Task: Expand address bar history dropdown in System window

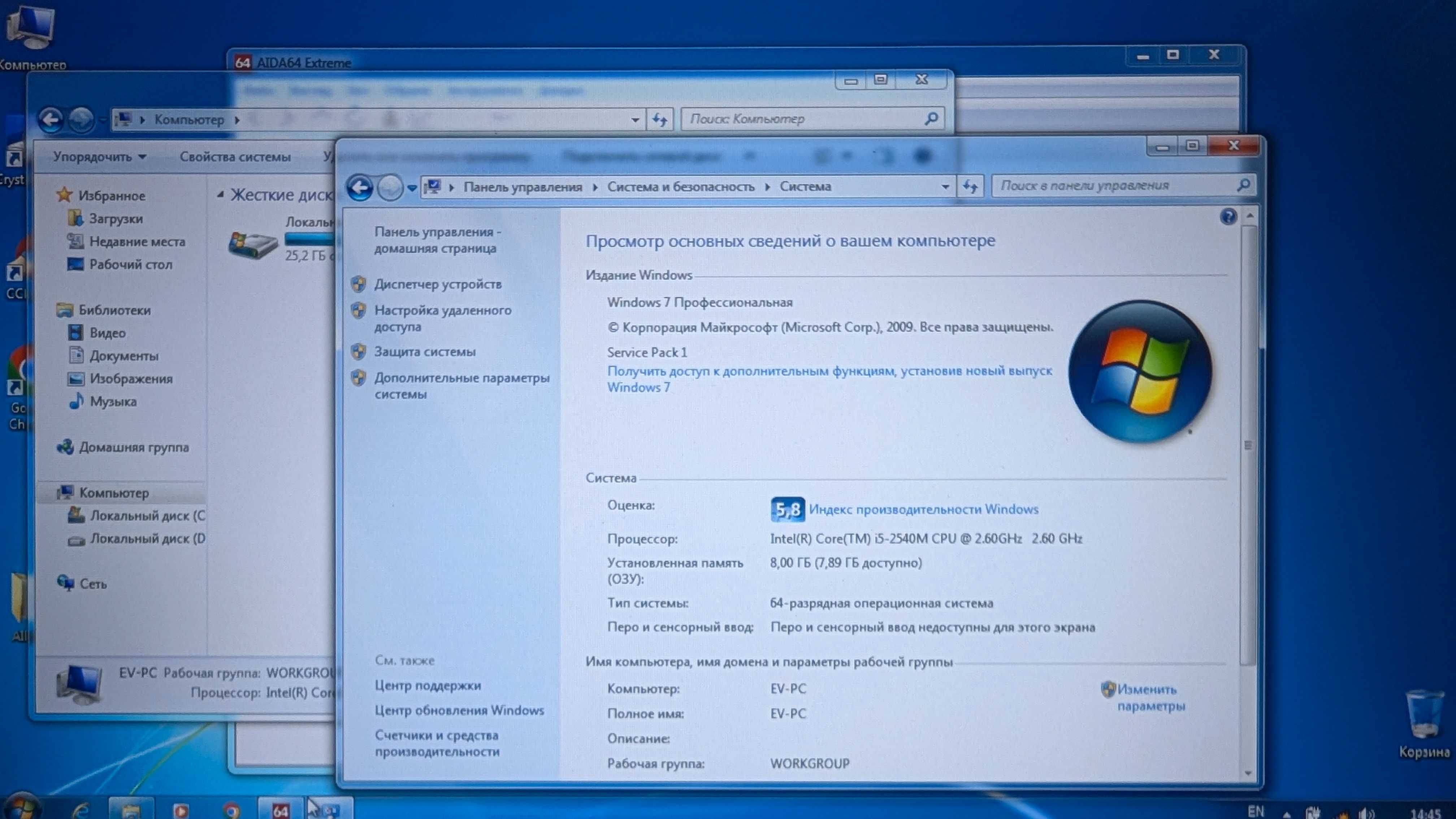Action: [x=945, y=187]
